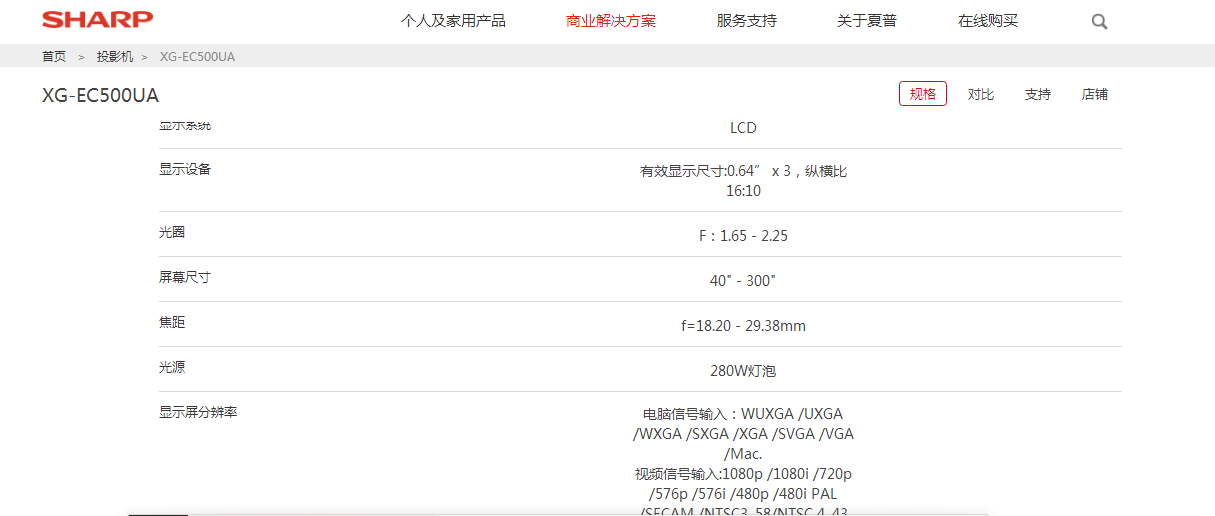Open 在线购买 navigation link

(988, 21)
